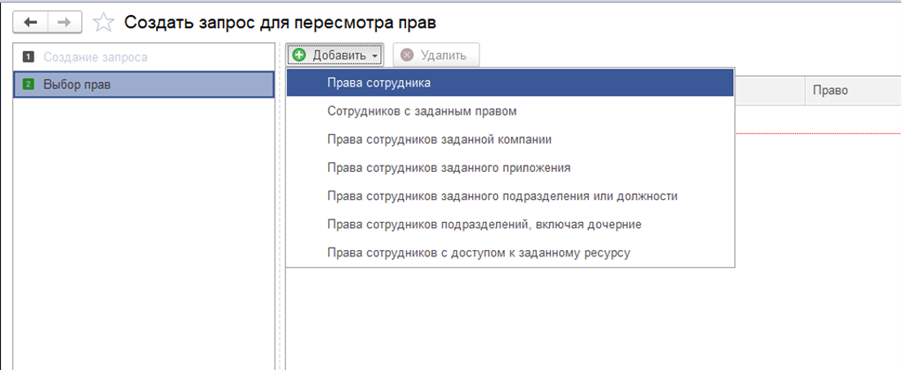The height and width of the screenshot is (370, 902).
Task: Click green step number 2 icon
Action: tap(28, 85)
